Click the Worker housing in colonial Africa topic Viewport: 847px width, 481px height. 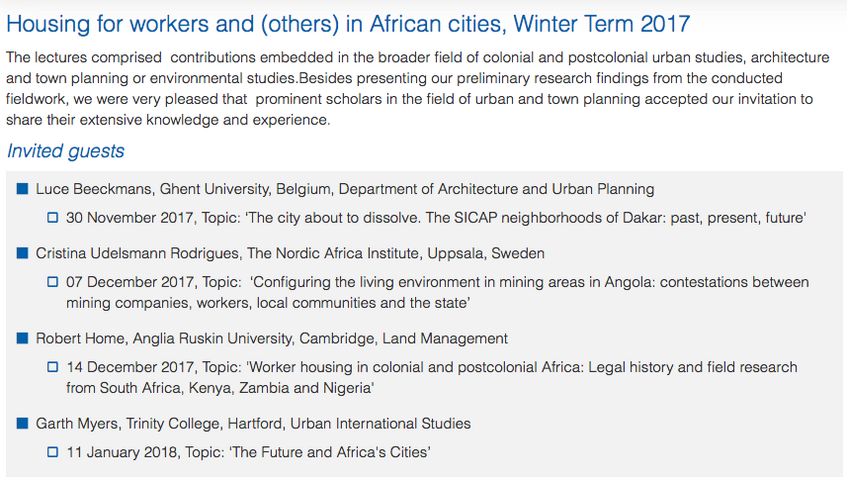(x=432, y=377)
